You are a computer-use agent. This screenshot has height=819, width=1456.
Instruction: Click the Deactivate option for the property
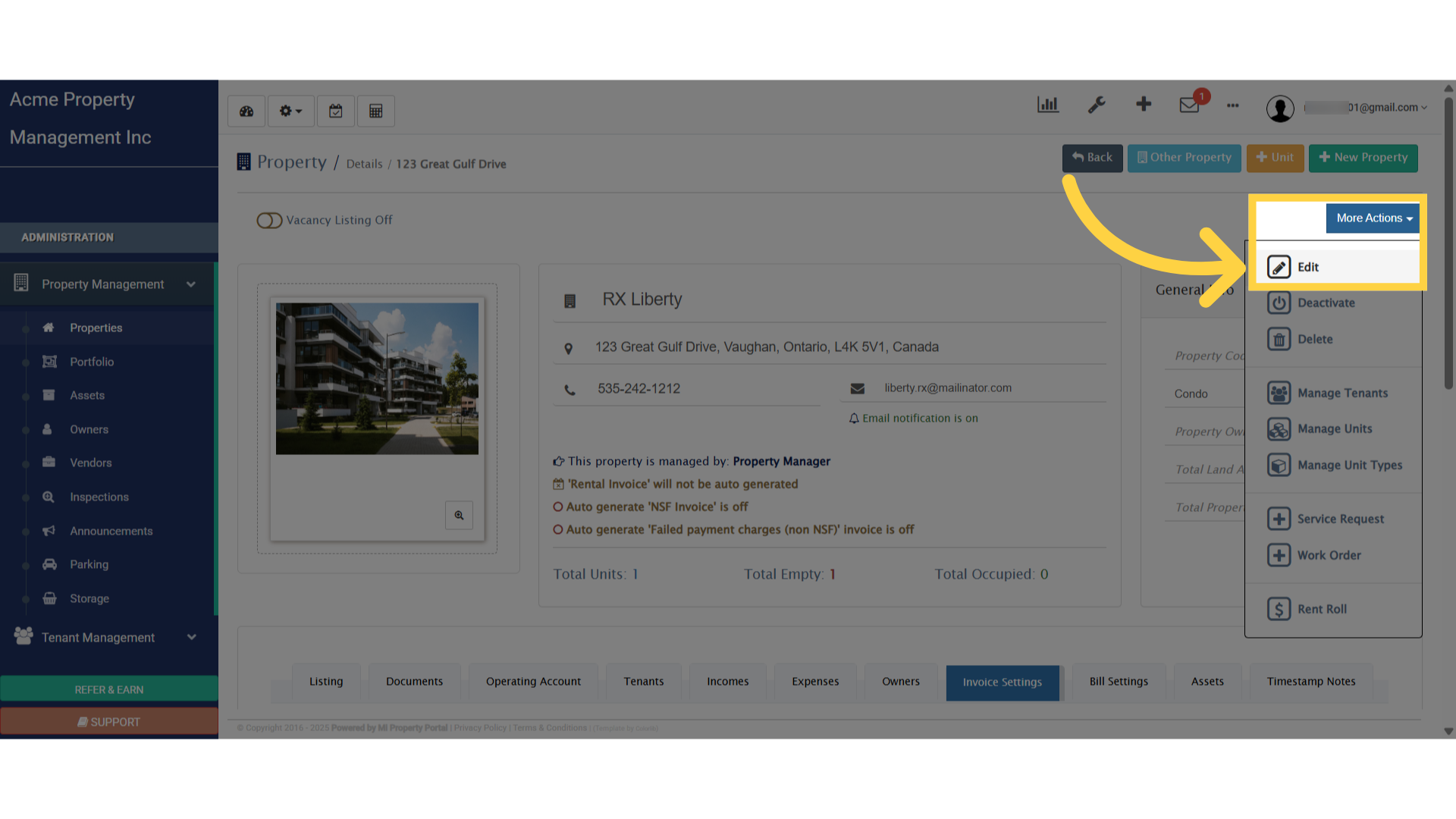click(1326, 303)
